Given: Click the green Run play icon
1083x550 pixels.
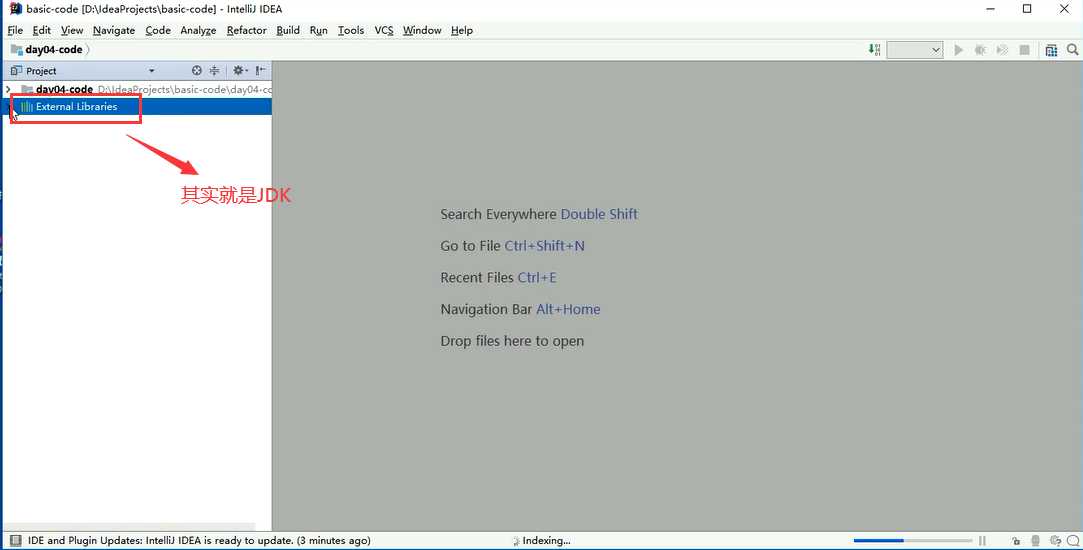Looking at the screenshot, I should pos(959,50).
